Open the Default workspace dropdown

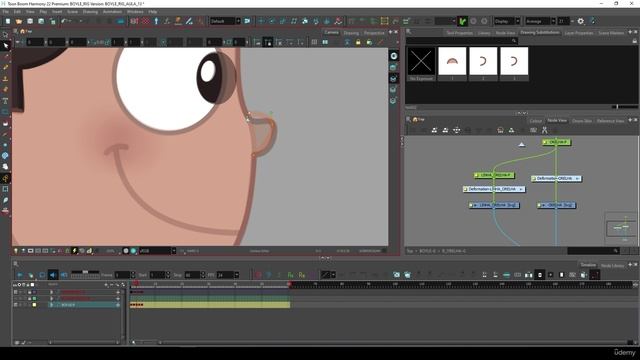[225, 21]
